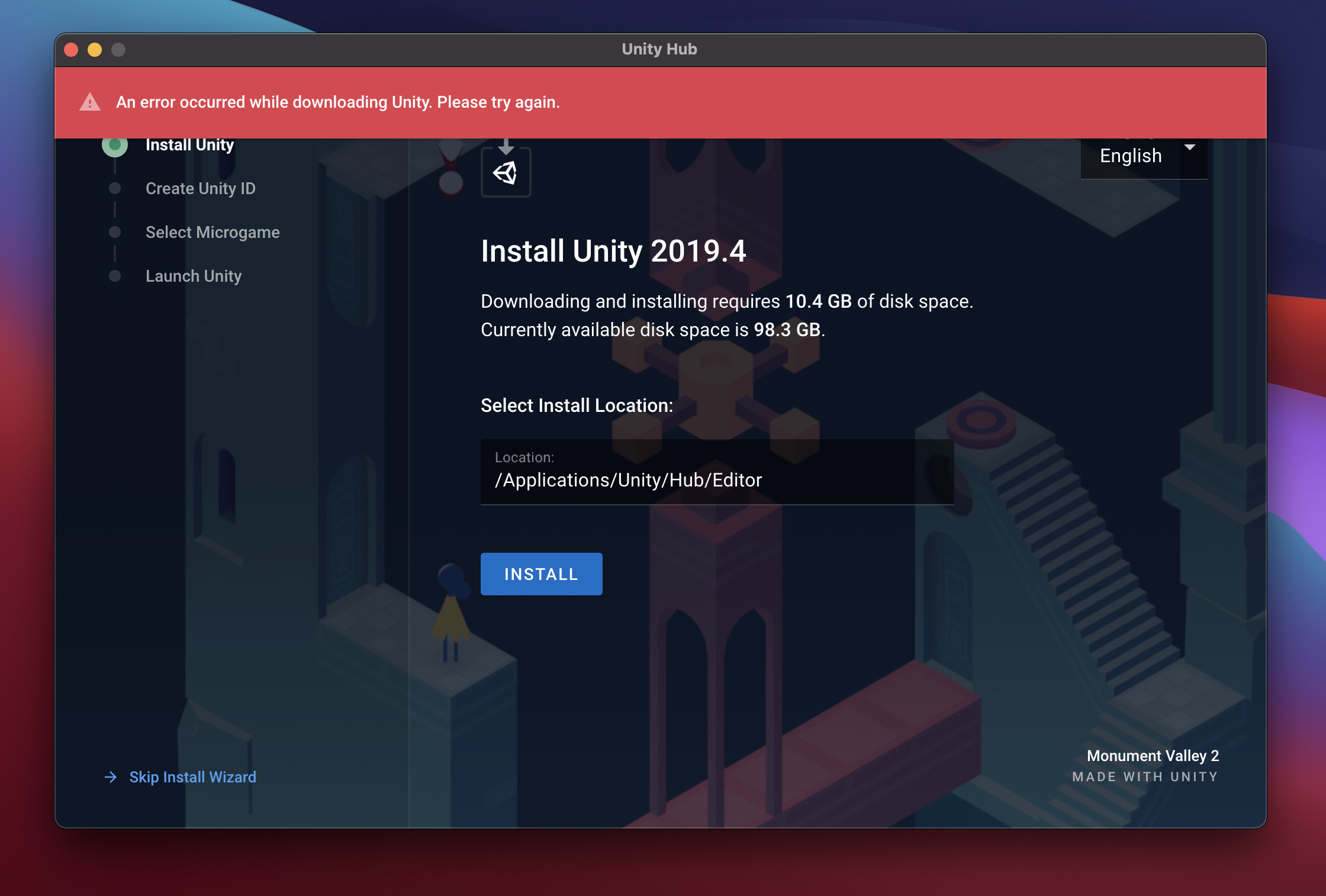Viewport: 1326px width, 896px height.
Task: Click the error message text in banner
Action: [x=337, y=102]
